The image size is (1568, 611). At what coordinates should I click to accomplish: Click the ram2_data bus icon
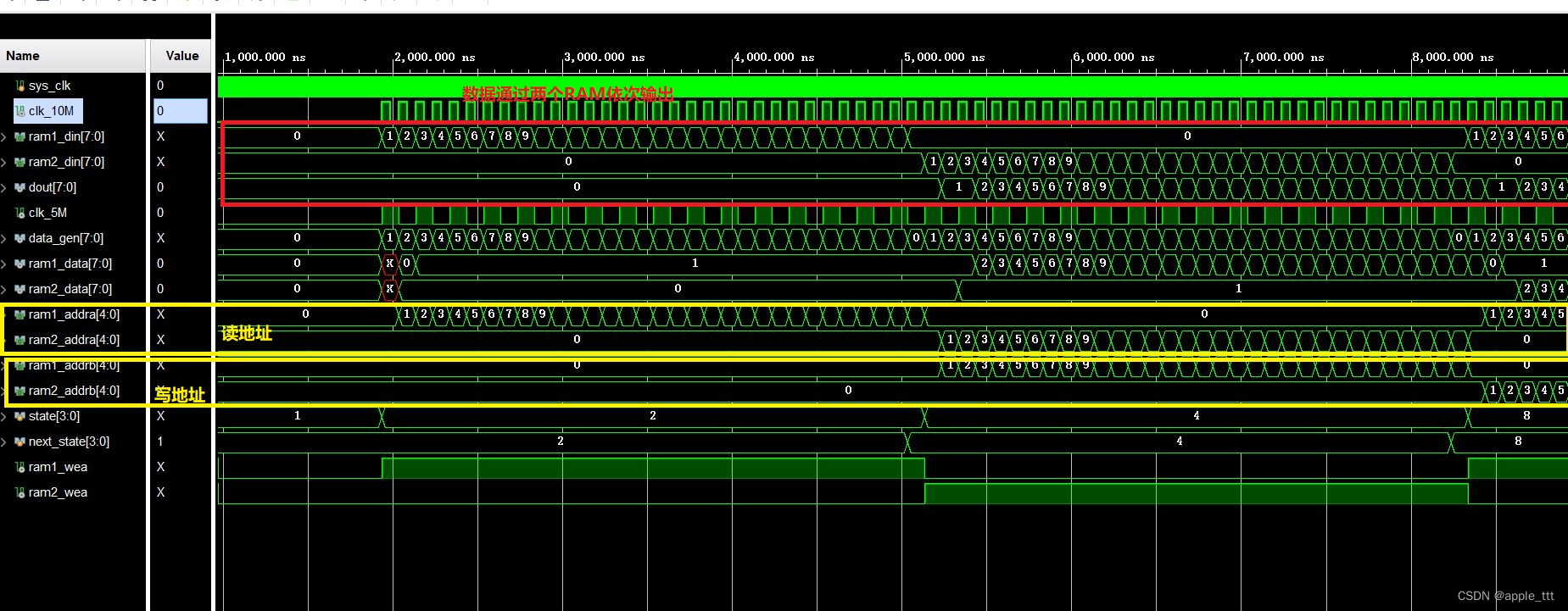tap(20, 289)
